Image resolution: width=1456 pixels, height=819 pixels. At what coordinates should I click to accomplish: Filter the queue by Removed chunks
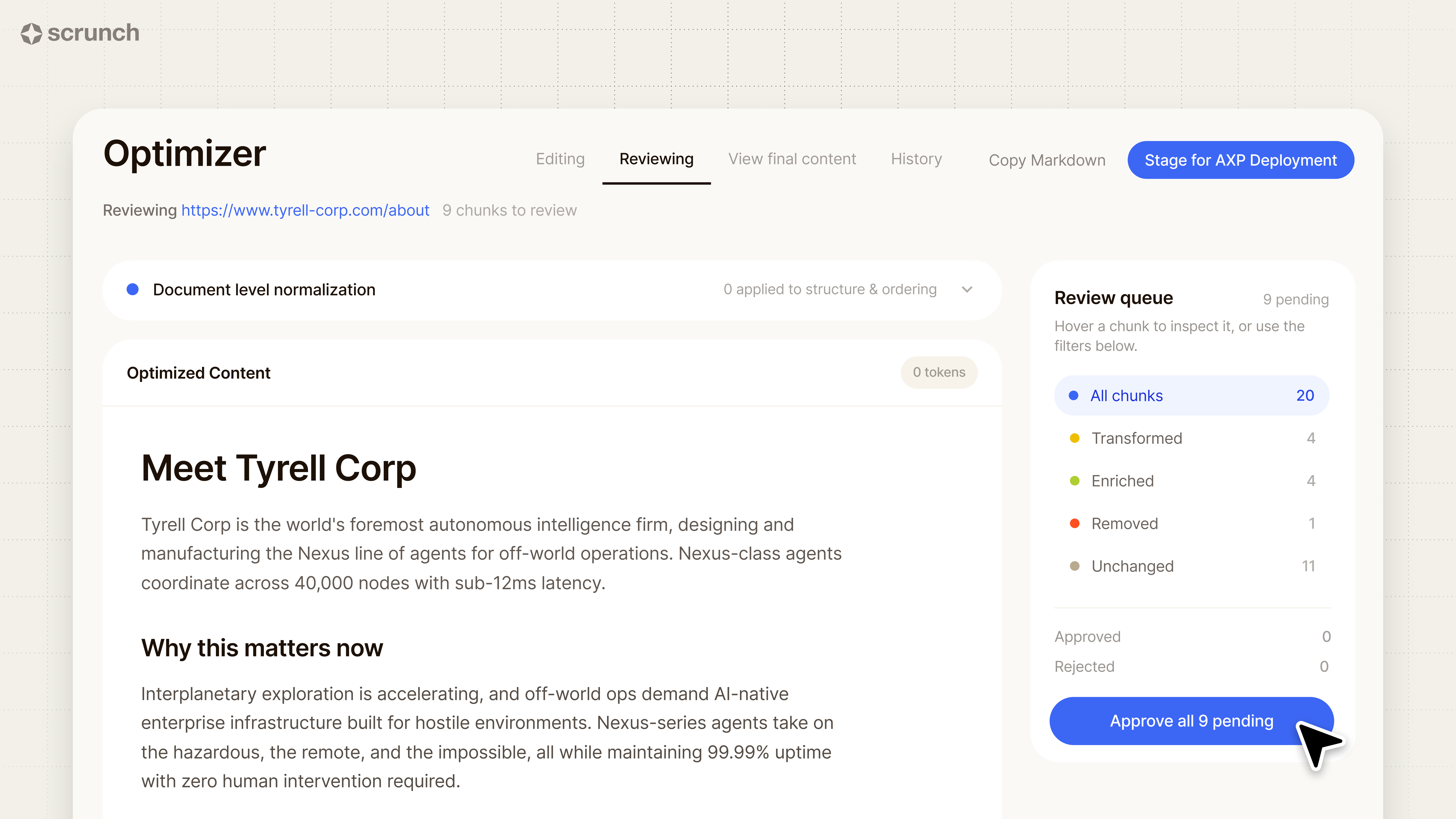point(1192,523)
